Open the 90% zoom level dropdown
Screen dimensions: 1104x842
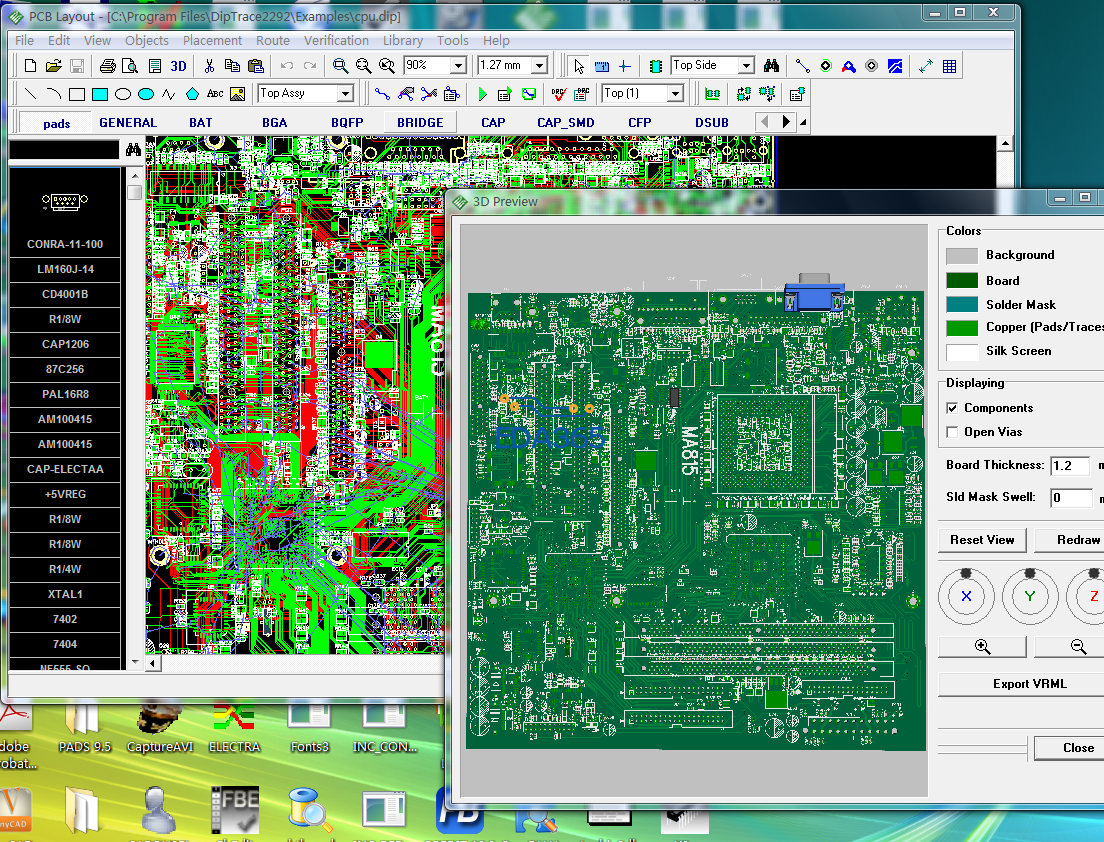tap(459, 66)
